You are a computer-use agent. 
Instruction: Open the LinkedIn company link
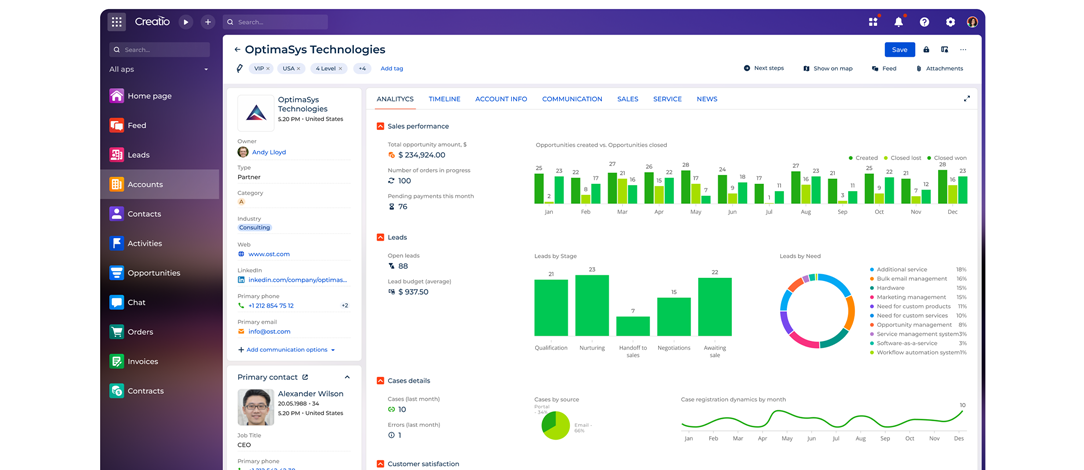pos(297,280)
